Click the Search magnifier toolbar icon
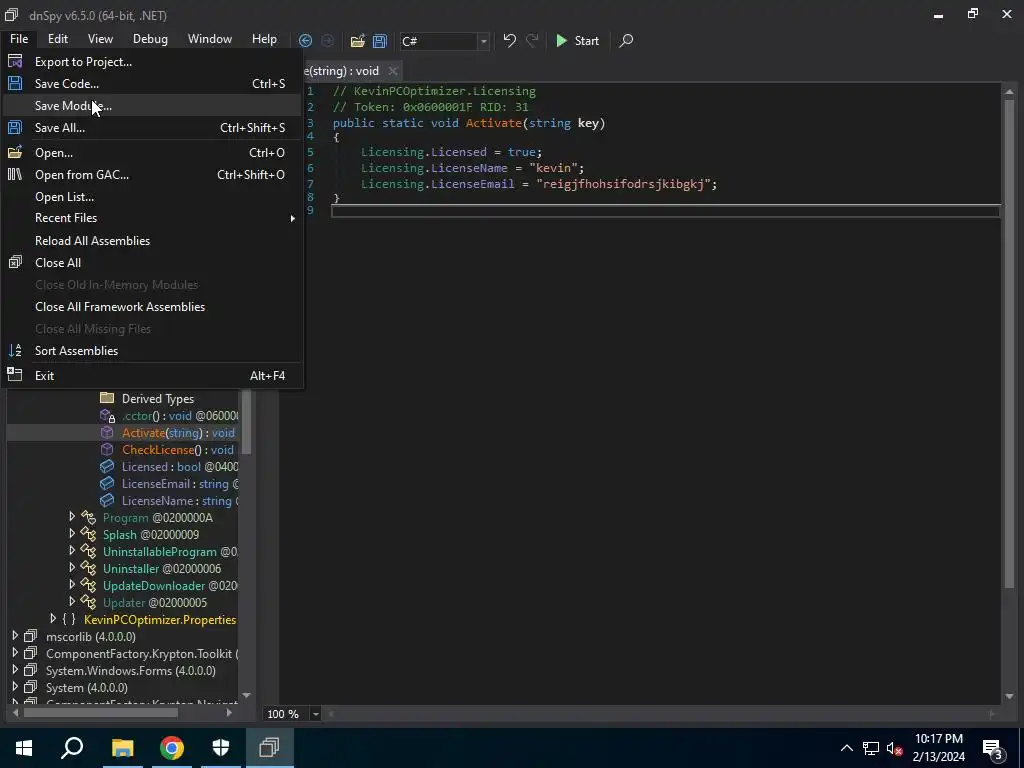 tap(626, 40)
